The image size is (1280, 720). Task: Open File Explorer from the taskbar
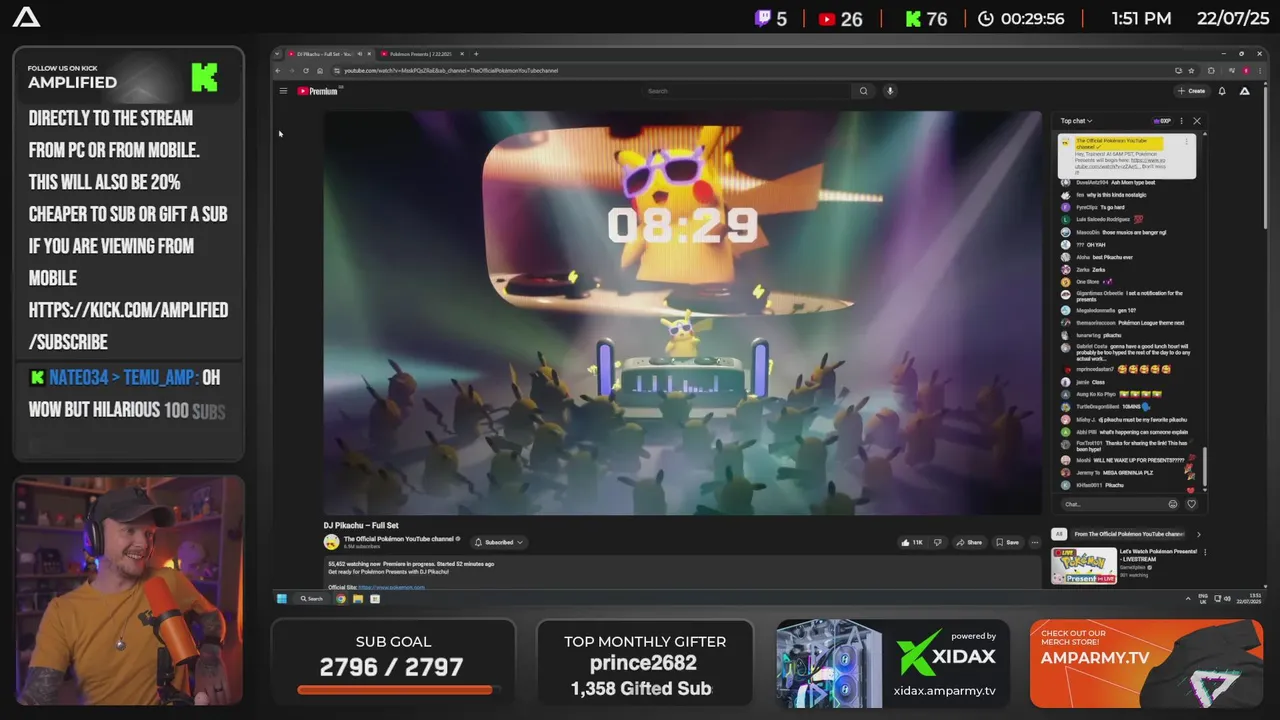pos(358,599)
